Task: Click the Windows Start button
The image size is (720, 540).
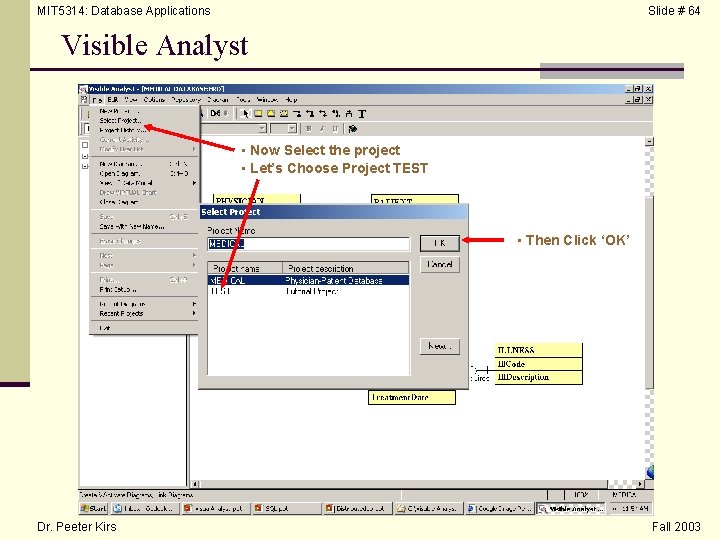Action: click(x=93, y=508)
